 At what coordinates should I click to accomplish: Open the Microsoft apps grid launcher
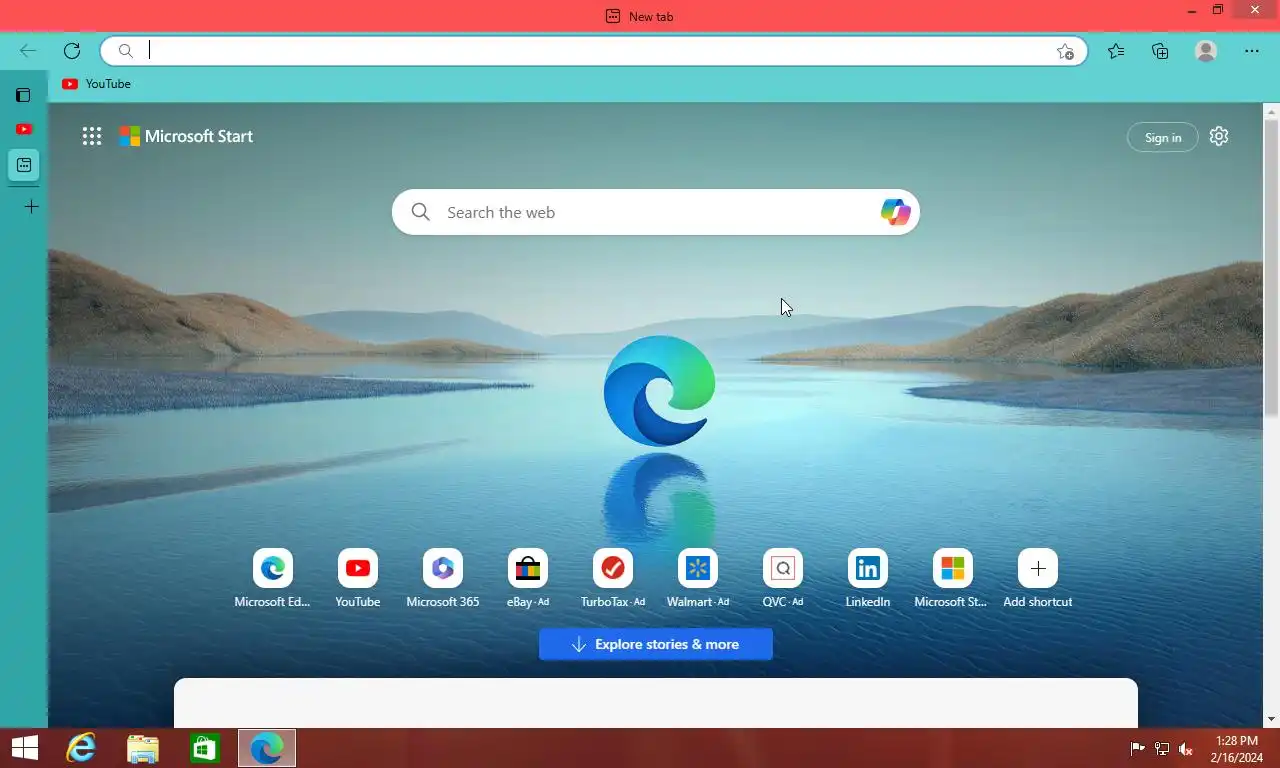pyautogui.click(x=92, y=136)
